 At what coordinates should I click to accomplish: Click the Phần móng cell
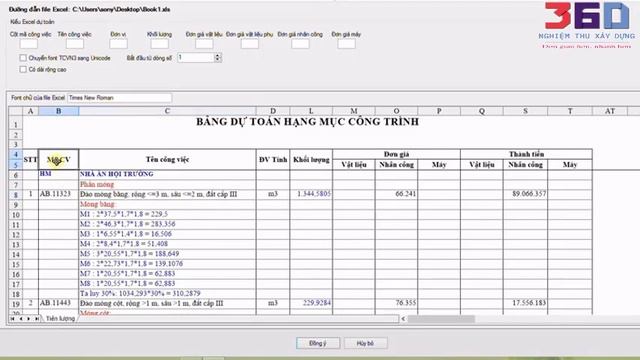(167, 184)
